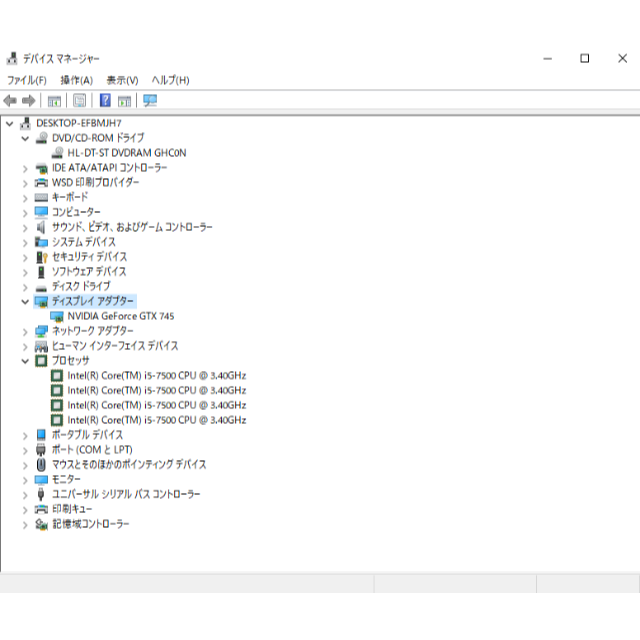Expand the モニター branch
The image size is (640, 640).
tap(25, 480)
